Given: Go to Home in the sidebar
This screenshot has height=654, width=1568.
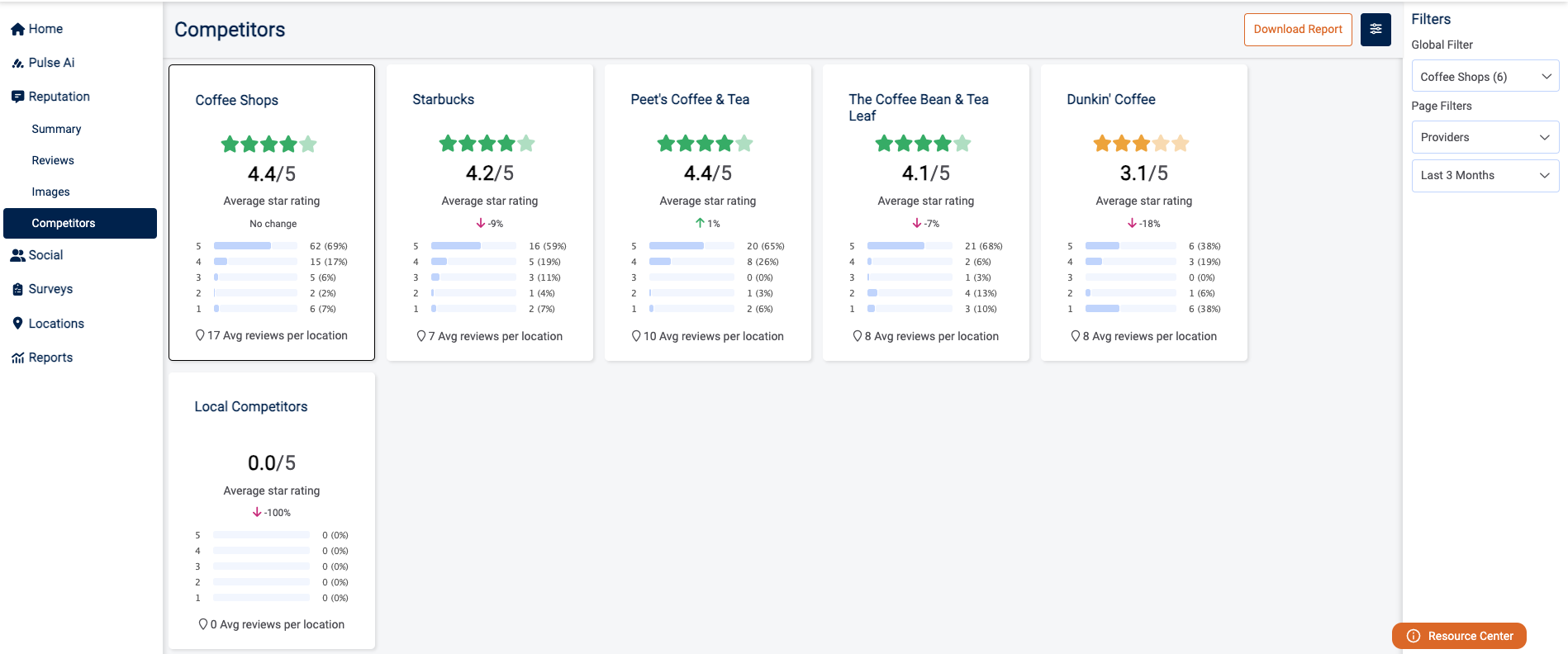Looking at the screenshot, I should click(45, 29).
